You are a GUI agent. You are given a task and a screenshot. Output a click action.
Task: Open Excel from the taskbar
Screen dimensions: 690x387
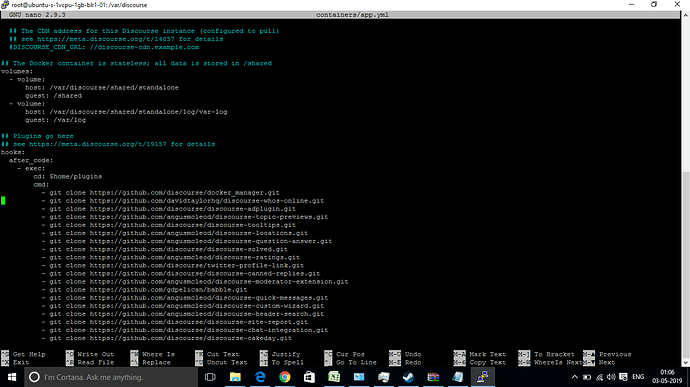(x=334, y=377)
